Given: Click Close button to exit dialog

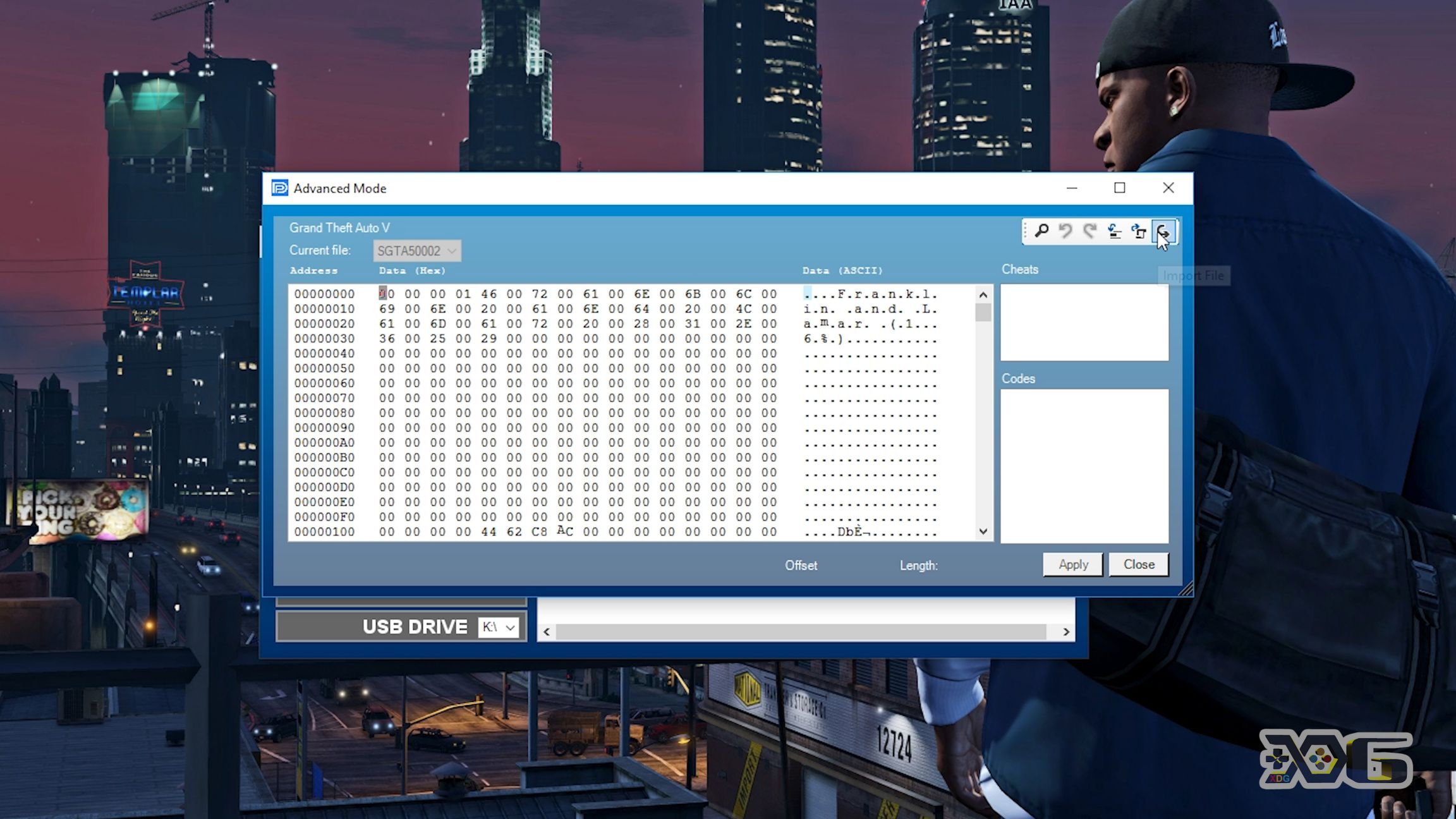Looking at the screenshot, I should [x=1138, y=564].
